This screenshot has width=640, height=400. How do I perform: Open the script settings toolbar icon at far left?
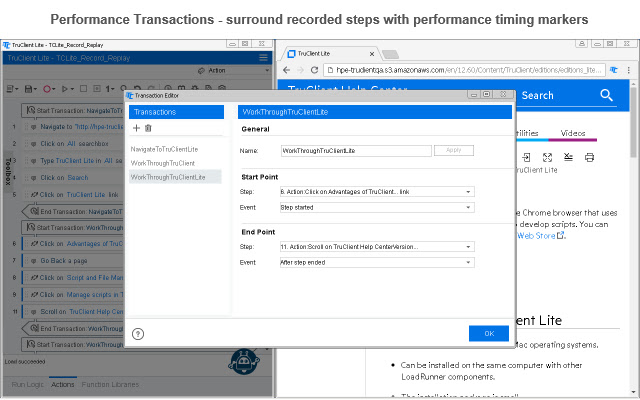tap(10, 89)
